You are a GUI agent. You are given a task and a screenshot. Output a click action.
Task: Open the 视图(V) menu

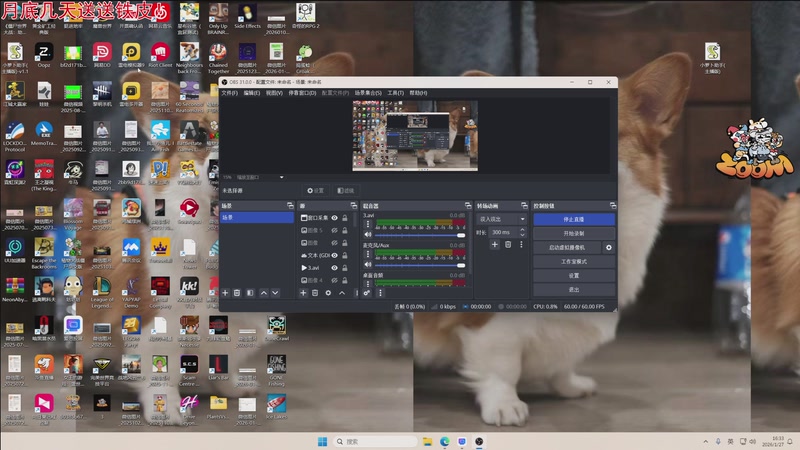pos(274,93)
